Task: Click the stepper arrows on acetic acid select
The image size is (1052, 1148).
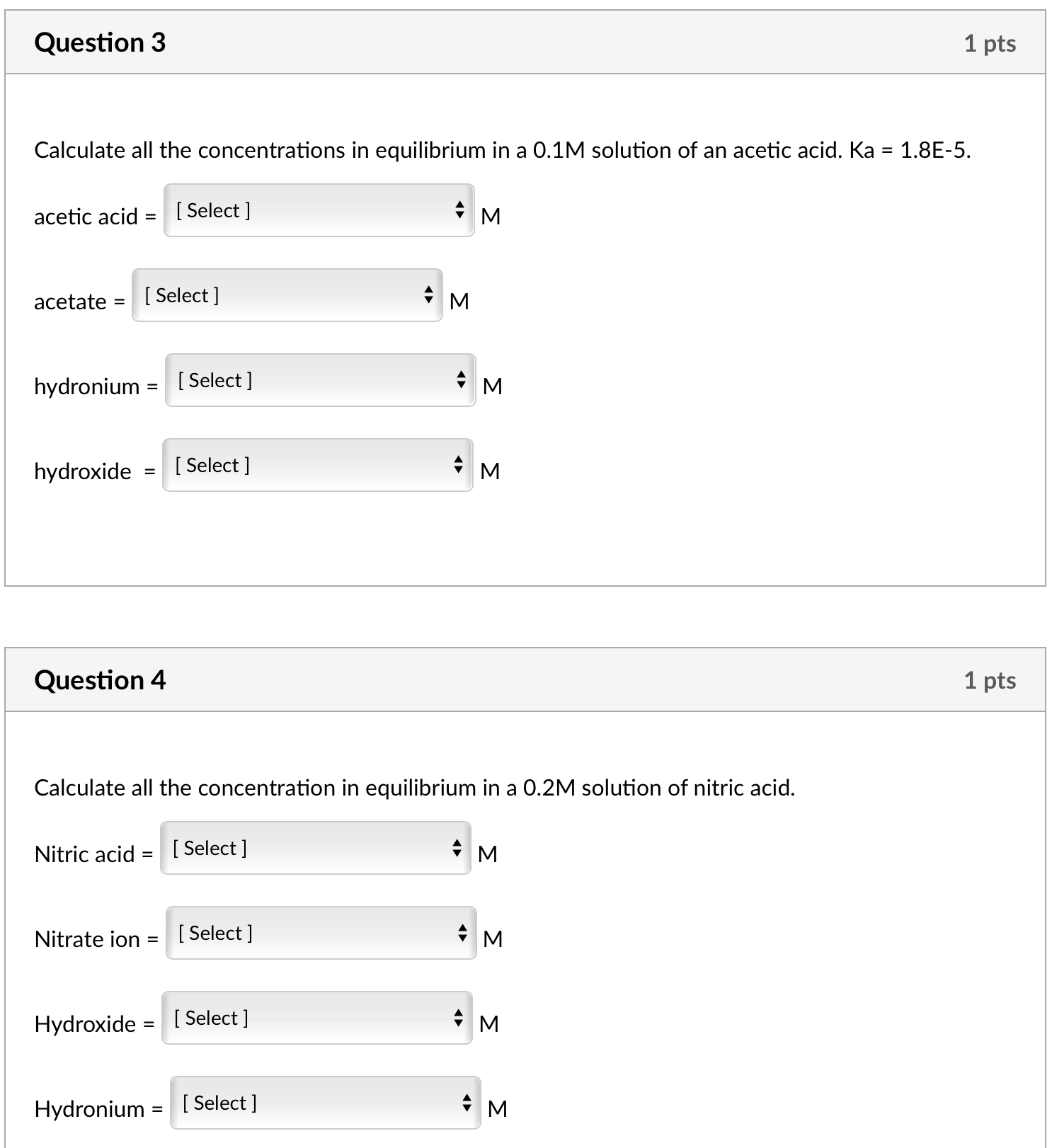Action: pos(461,209)
